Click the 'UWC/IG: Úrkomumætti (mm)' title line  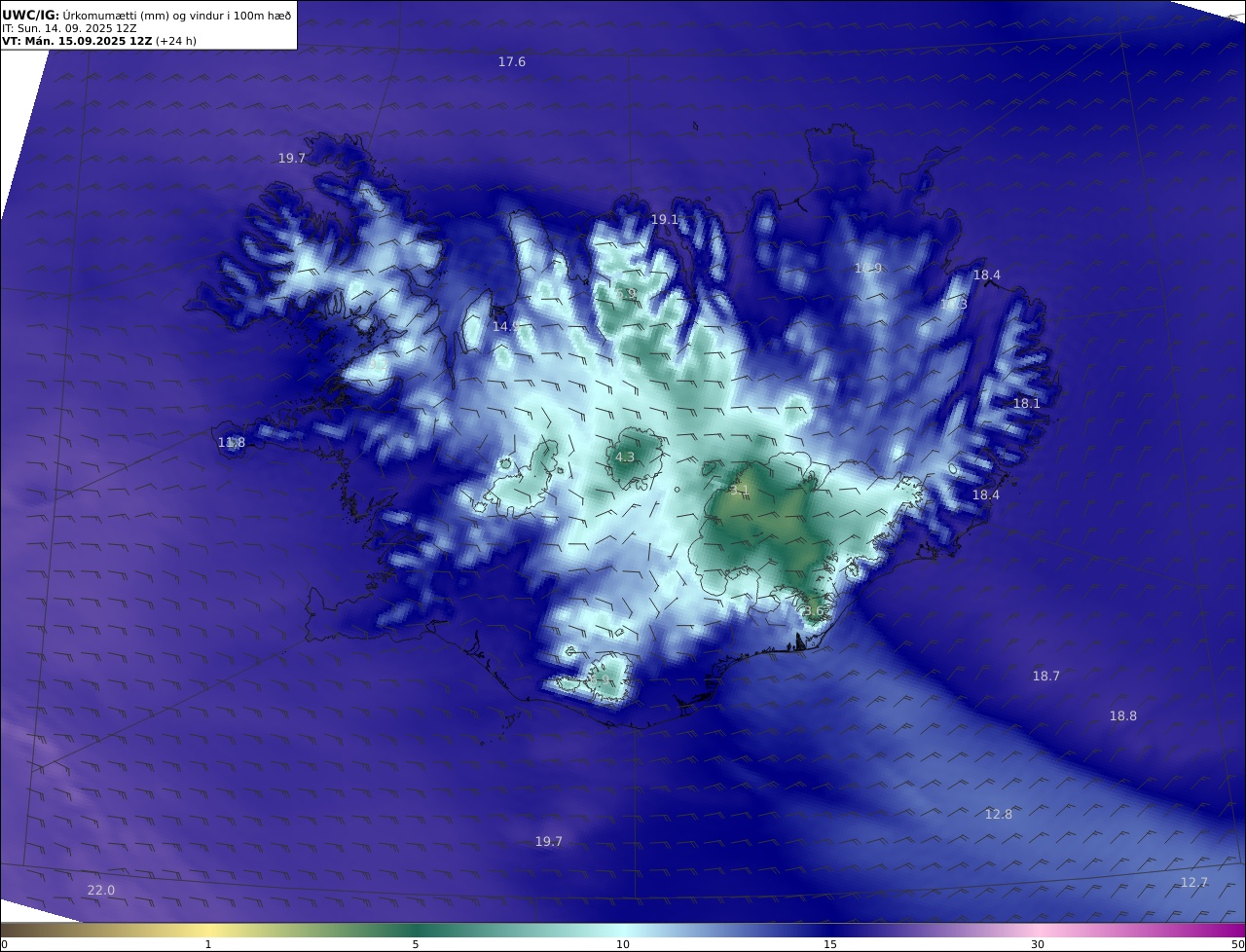pyautogui.click(x=147, y=15)
